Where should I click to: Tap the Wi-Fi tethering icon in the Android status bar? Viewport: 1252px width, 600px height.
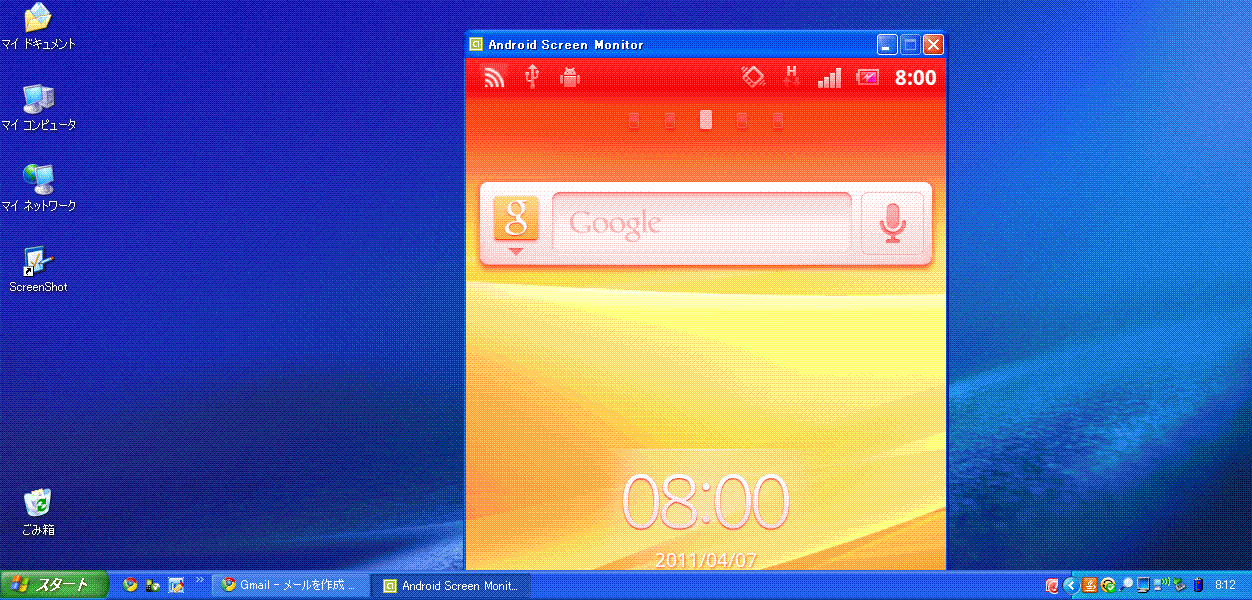pyautogui.click(x=493, y=77)
